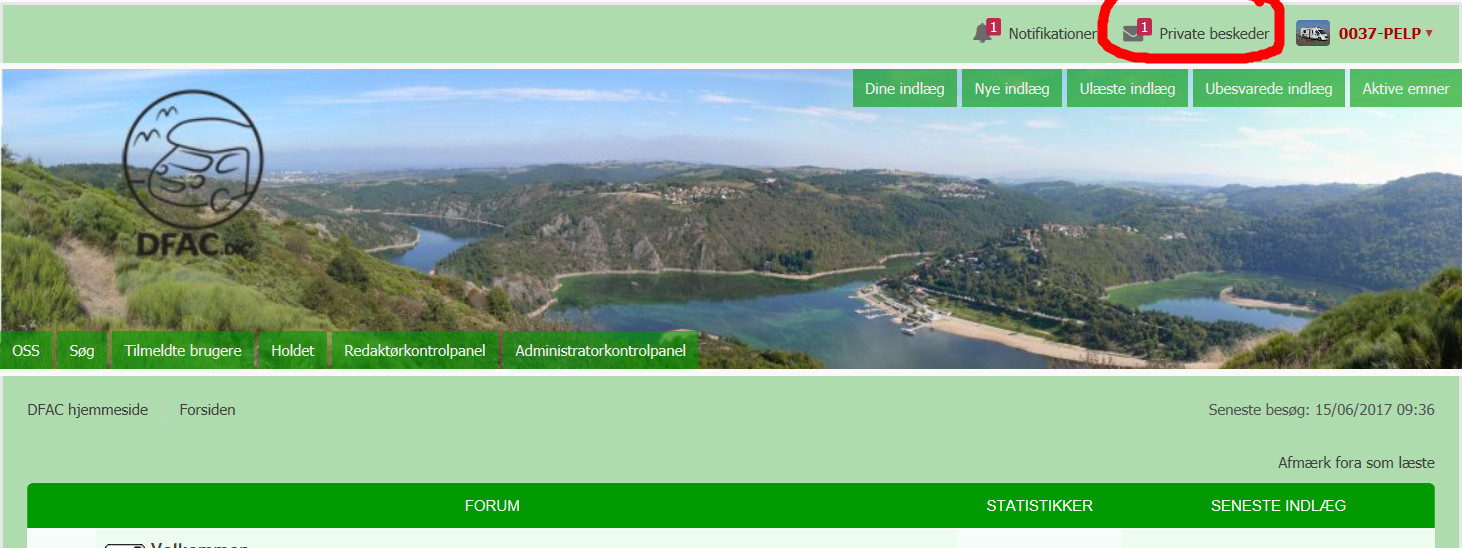Click the red private message count badge
The image size is (1462, 548).
pos(1145,26)
